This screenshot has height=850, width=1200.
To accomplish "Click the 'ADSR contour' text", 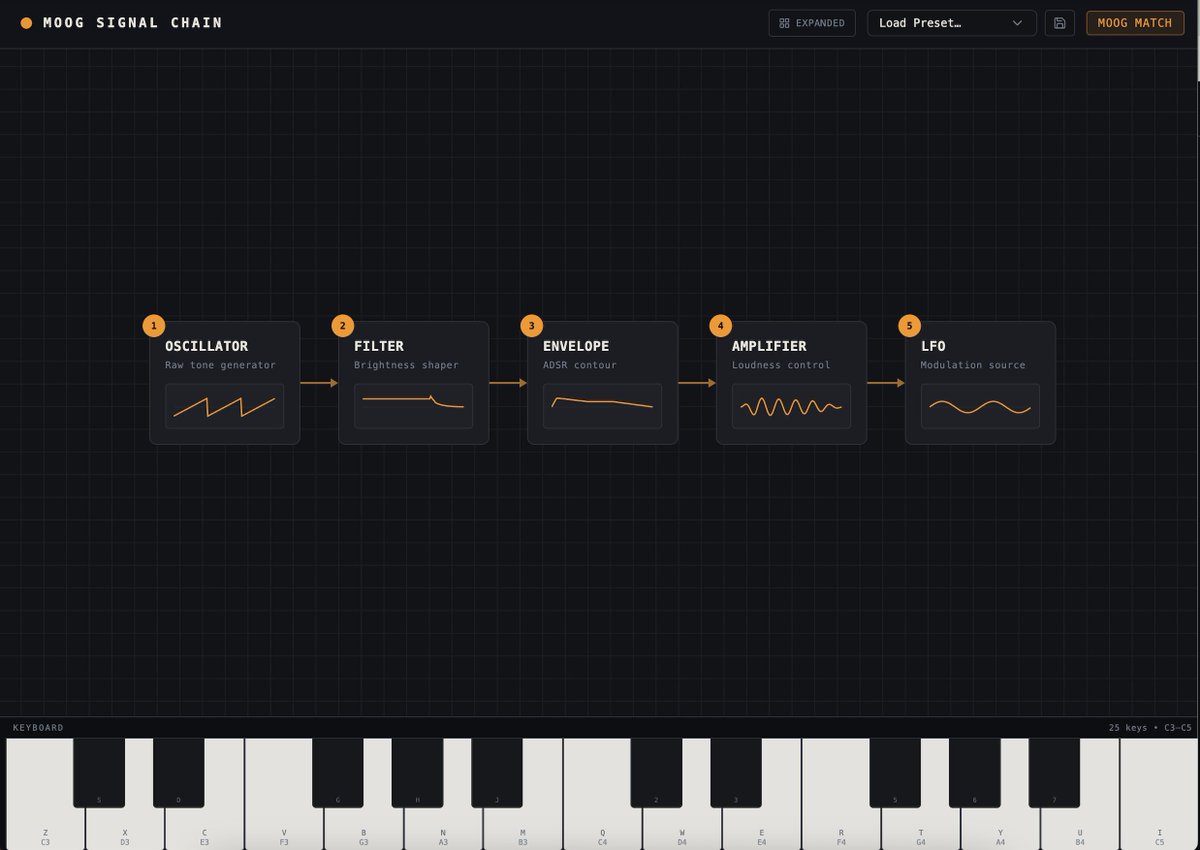I will pyautogui.click(x=580, y=365).
